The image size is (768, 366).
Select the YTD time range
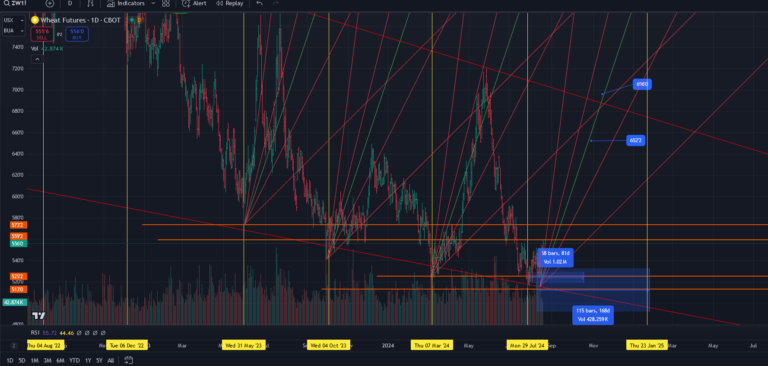pyautogui.click(x=74, y=361)
